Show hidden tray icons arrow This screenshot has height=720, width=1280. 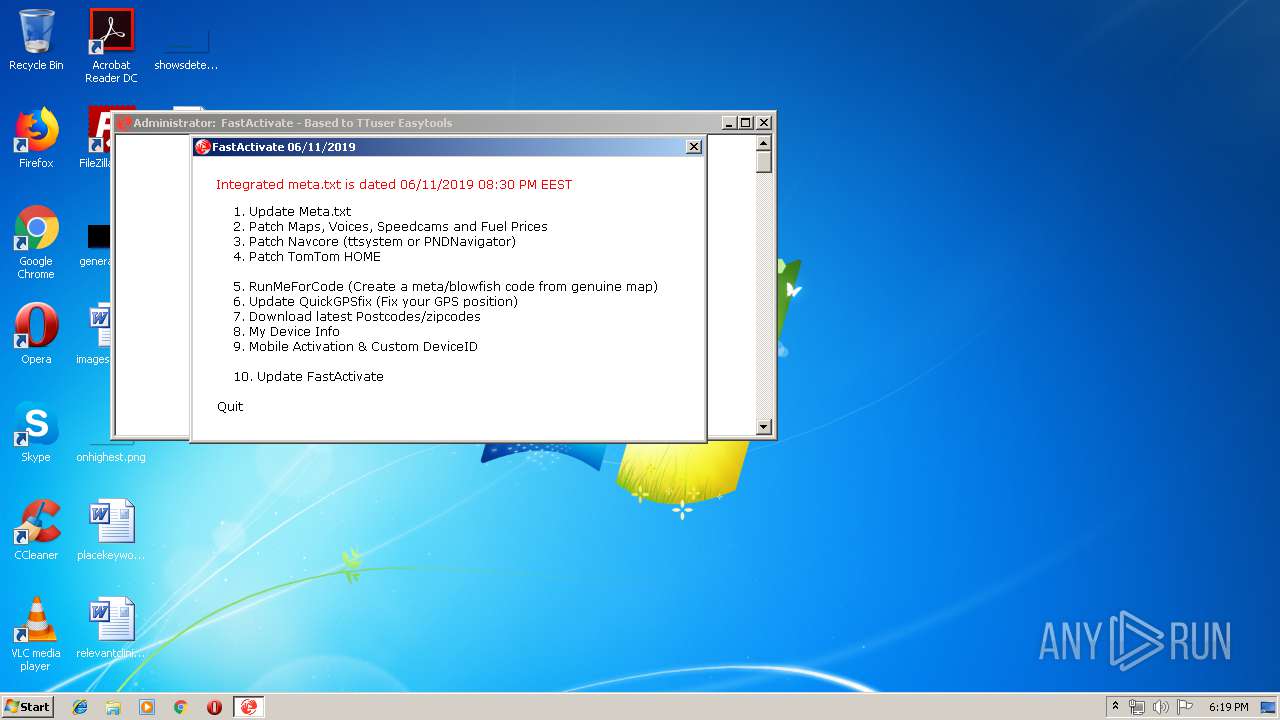coord(1115,707)
